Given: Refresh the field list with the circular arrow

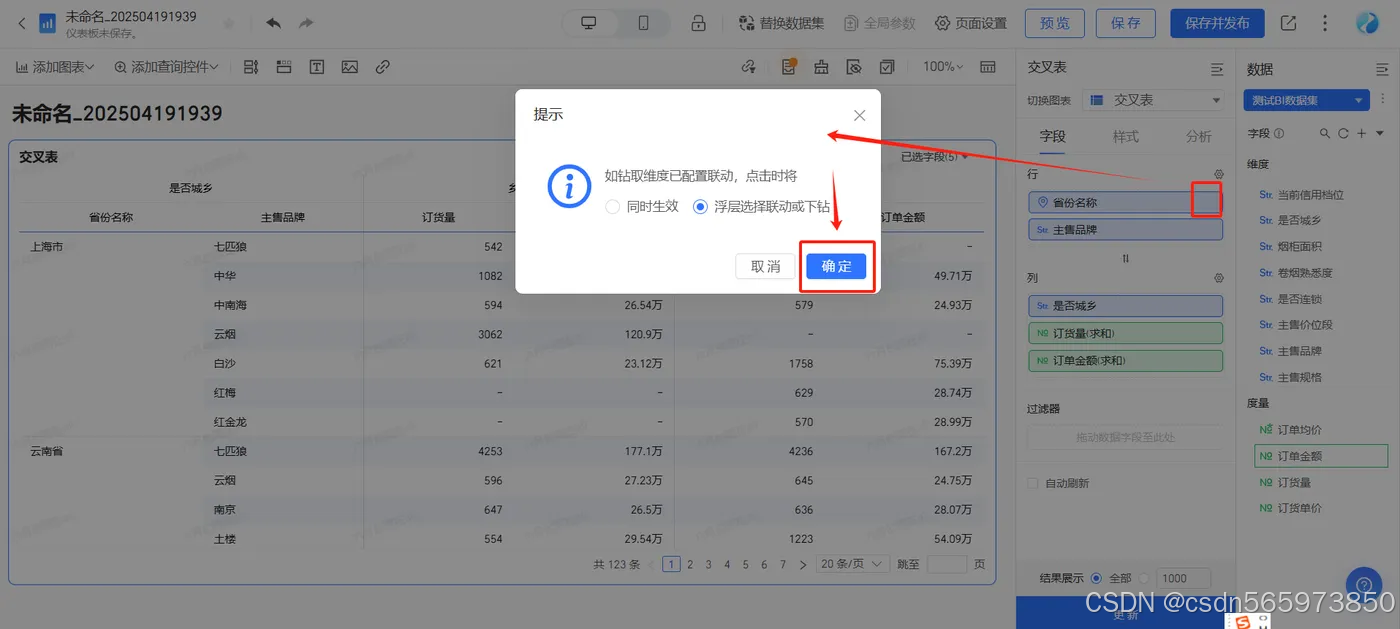Looking at the screenshot, I should (1345, 133).
